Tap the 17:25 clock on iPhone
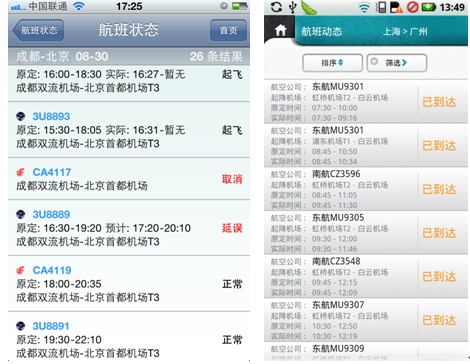The width and height of the screenshot is (470, 364). pyautogui.click(x=129, y=6)
